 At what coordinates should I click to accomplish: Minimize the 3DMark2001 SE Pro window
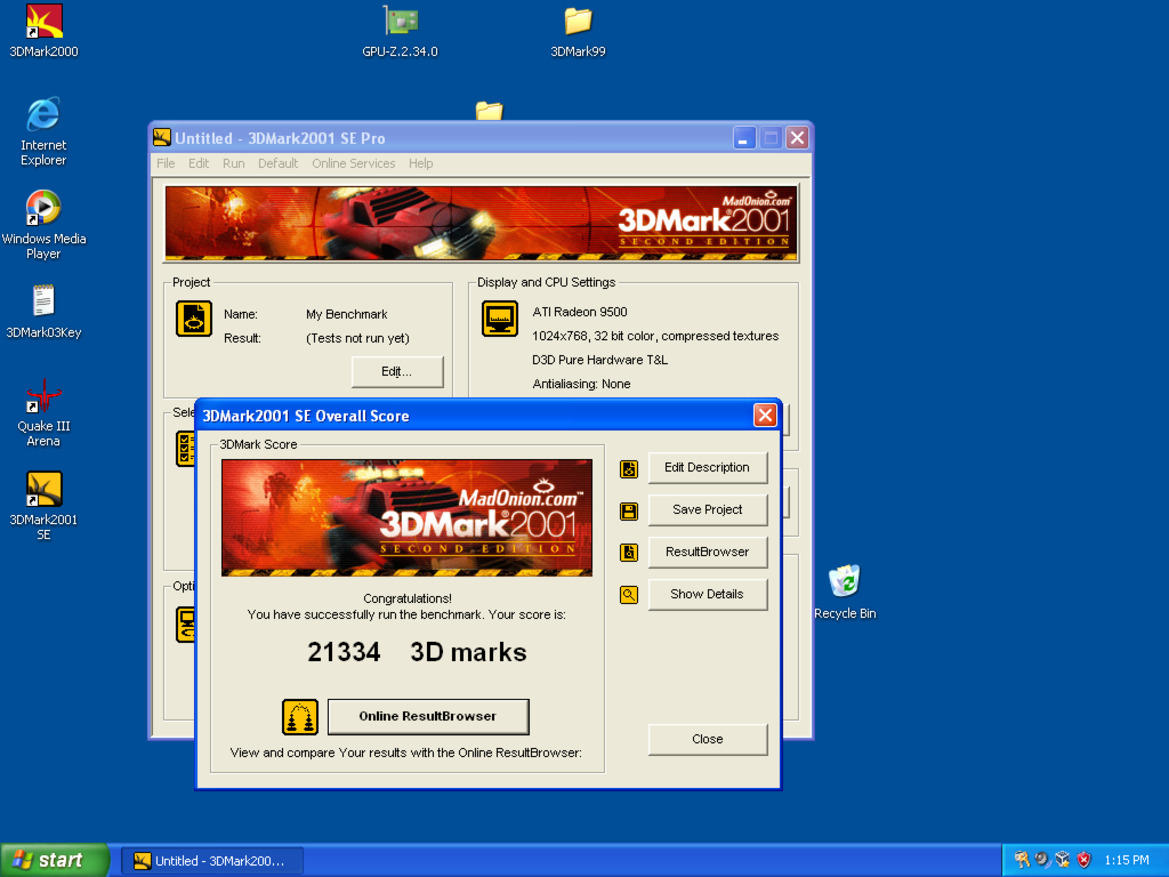[x=744, y=138]
